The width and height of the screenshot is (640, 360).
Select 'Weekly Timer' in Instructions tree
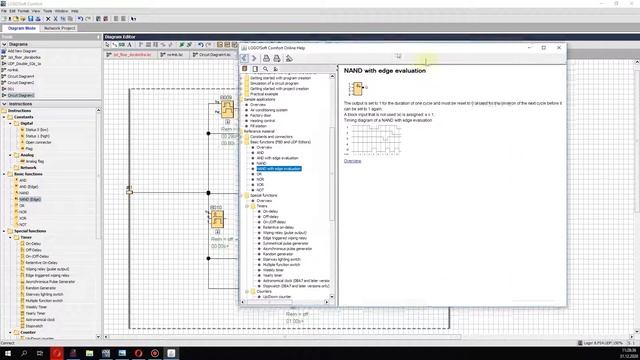pyautogui.click(x=36, y=307)
